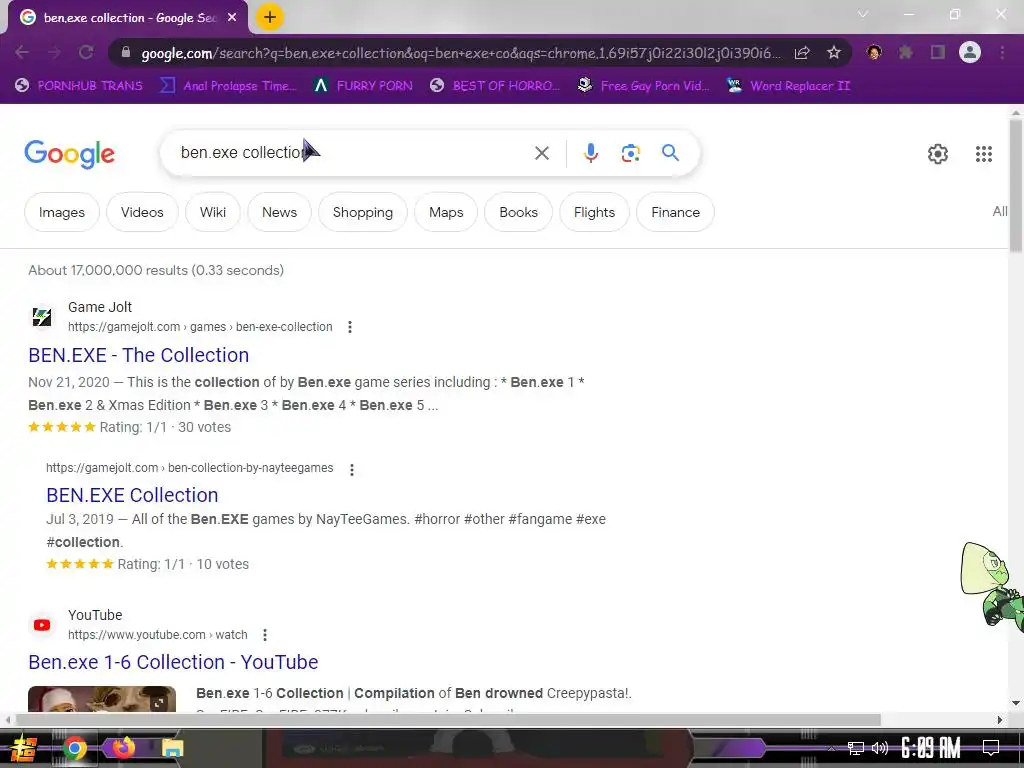Viewport: 1024px width, 768px height.
Task: Click the taskbar clock showing 6:09 AM
Action: pos(931,748)
